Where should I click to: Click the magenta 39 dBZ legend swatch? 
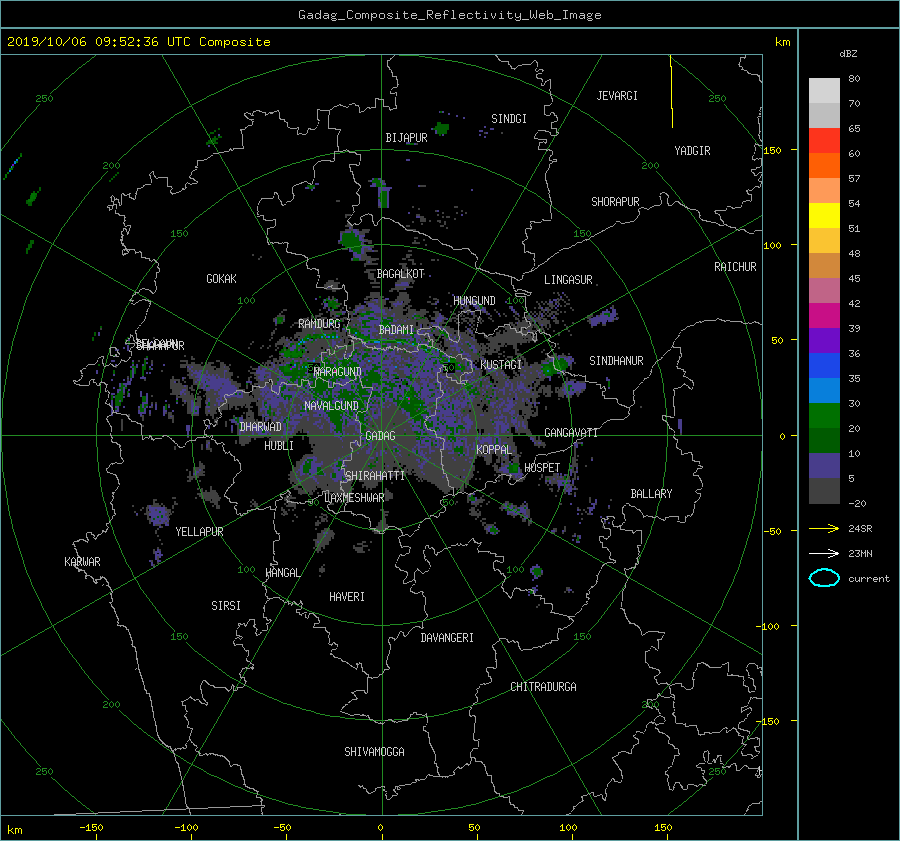point(824,316)
